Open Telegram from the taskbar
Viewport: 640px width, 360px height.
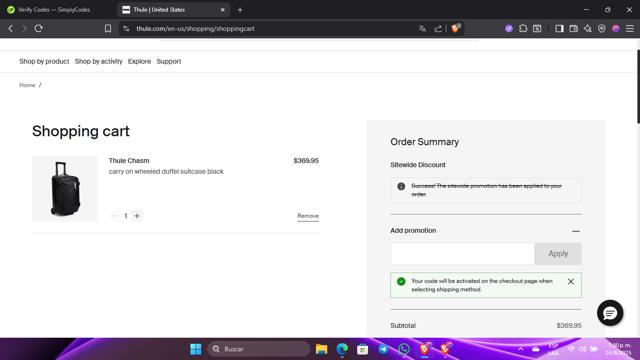tap(383, 349)
